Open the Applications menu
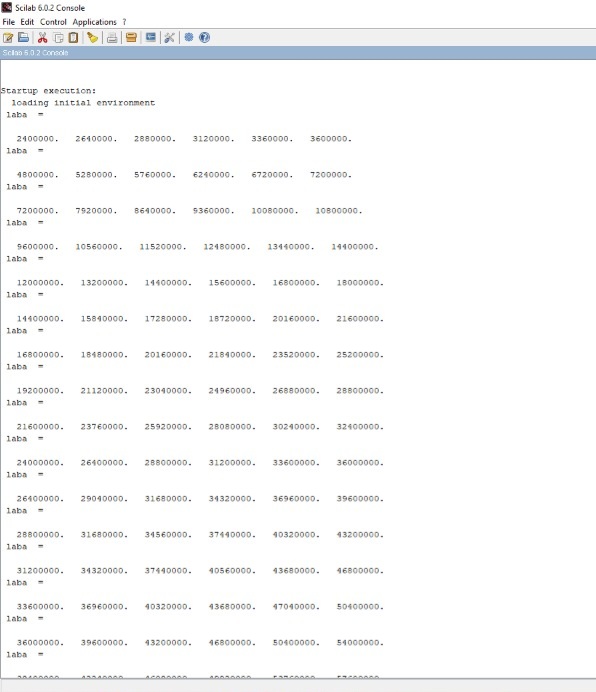The height and width of the screenshot is (692, 596). [94, 22]
